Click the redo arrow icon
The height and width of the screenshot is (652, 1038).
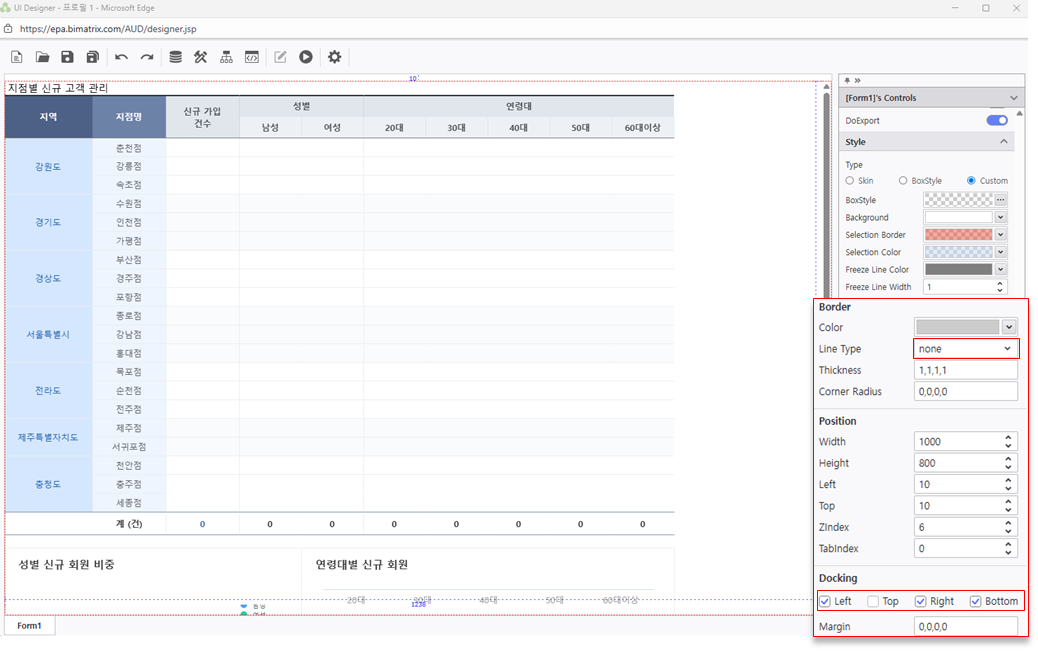(x=147, y=57)
